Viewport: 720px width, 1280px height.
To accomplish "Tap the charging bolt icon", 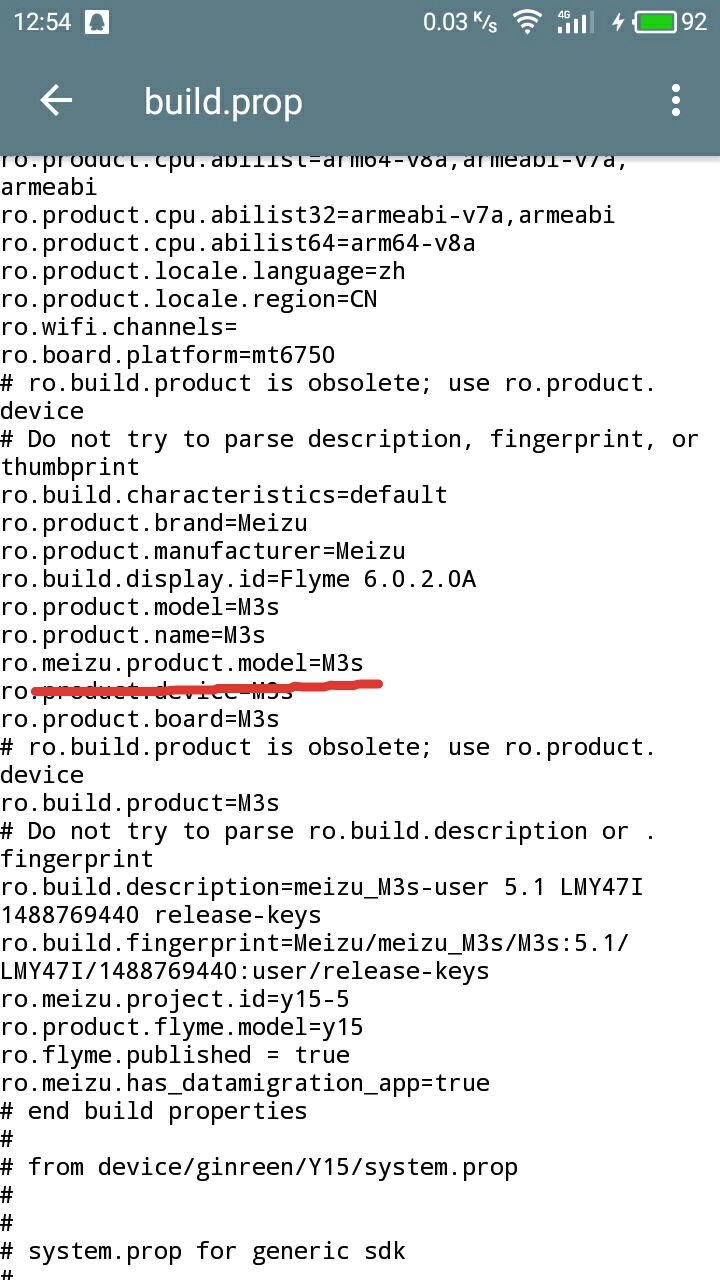I will pos(618,22).
